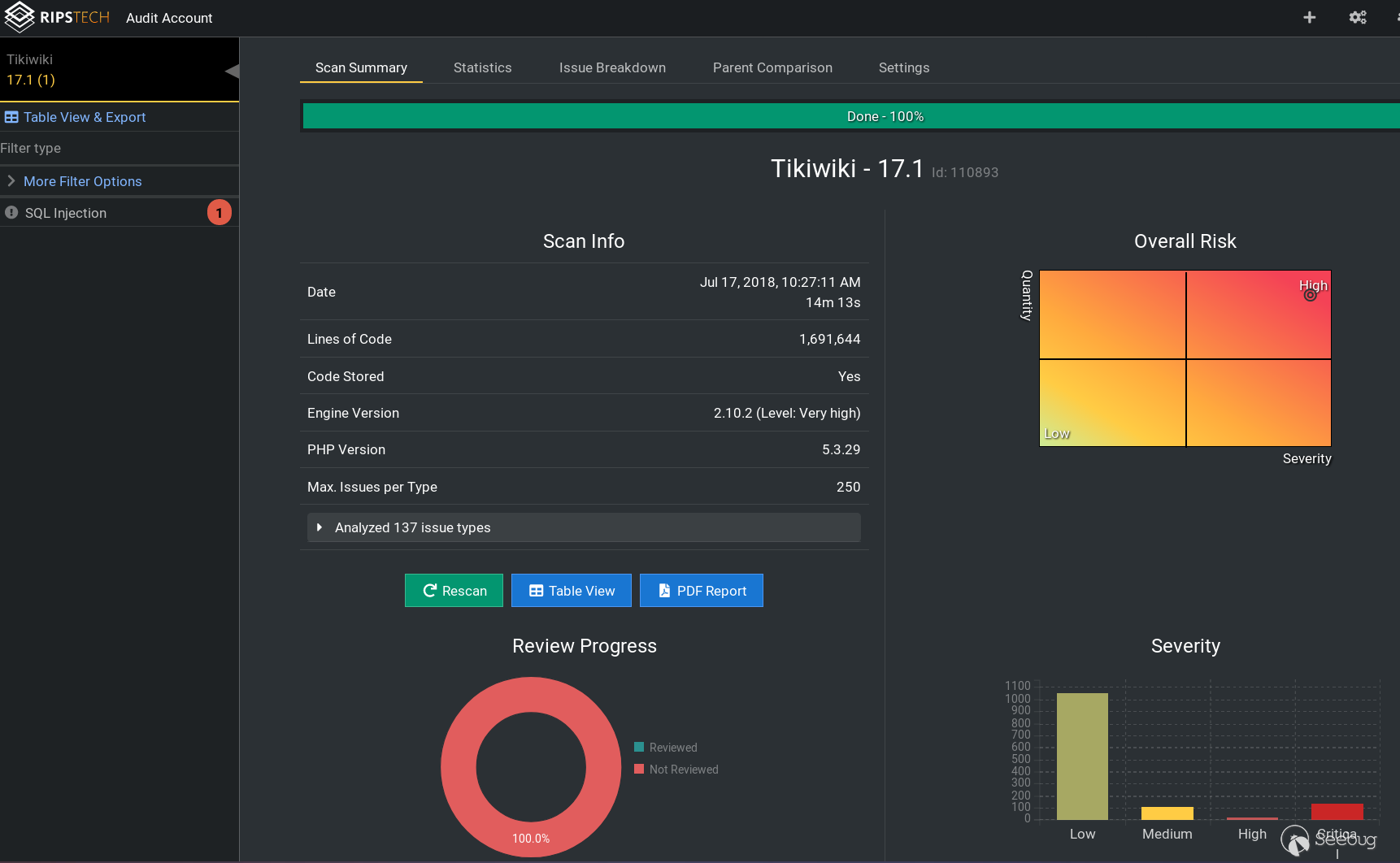
Task: Open the Settings tab
Action: [x=904, y=67]
